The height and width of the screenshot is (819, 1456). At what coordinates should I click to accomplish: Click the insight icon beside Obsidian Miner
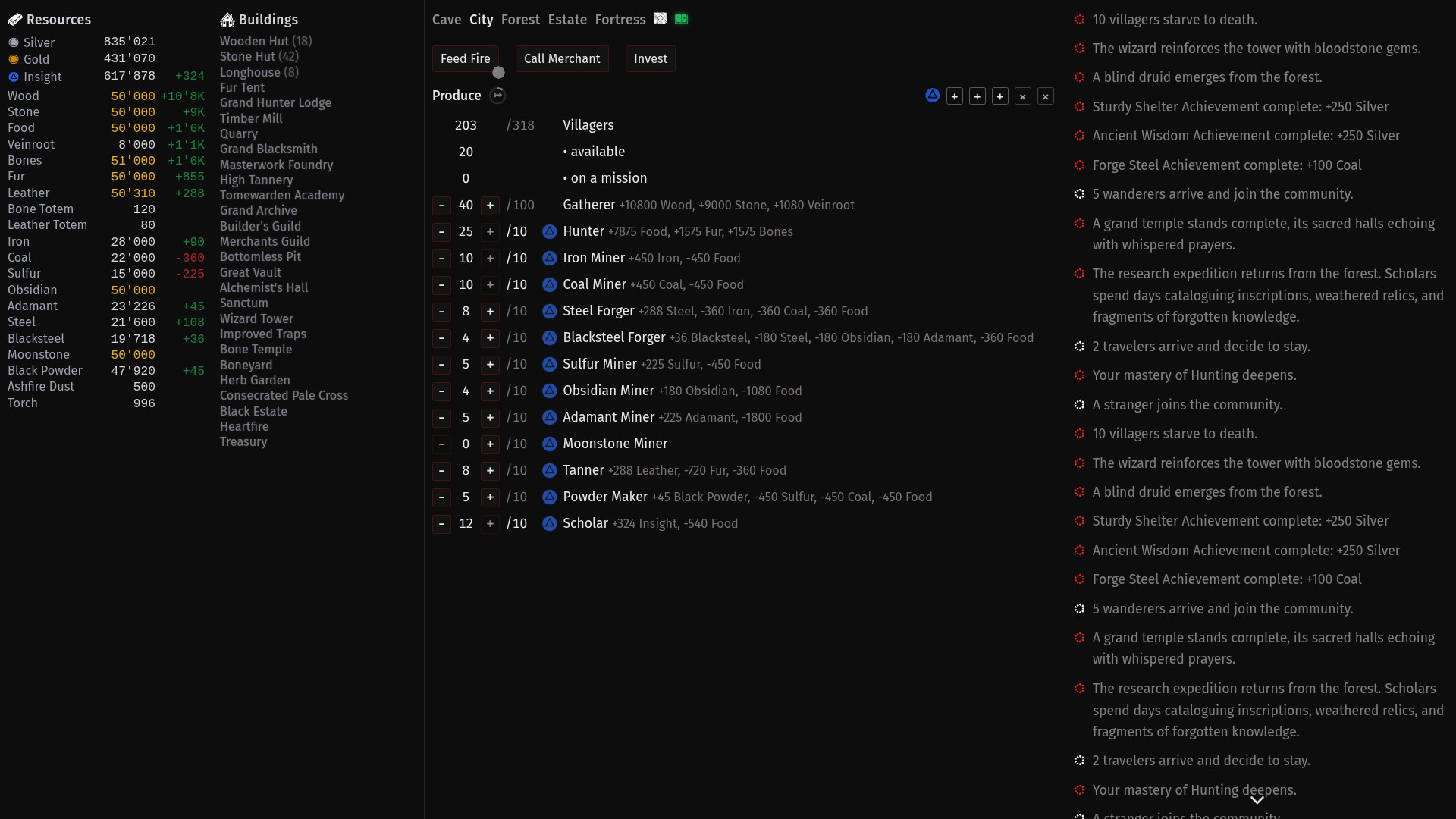coord(550,391)
